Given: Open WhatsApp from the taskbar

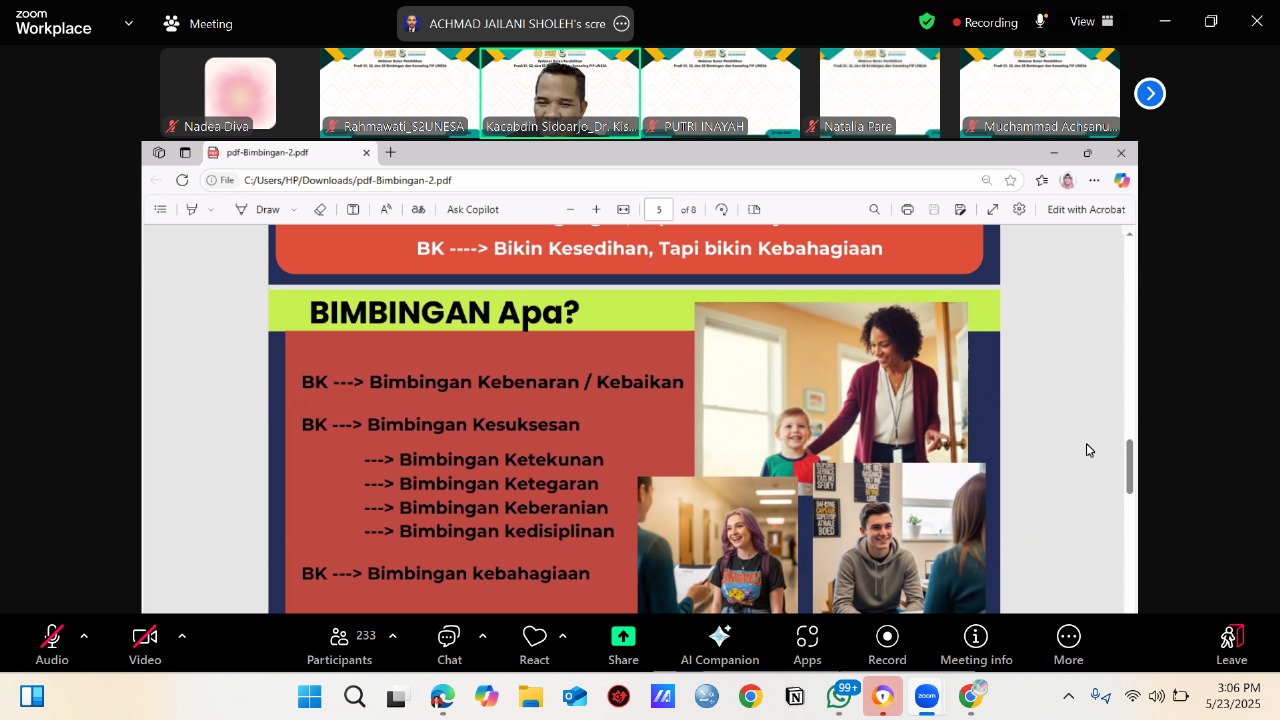Looking at the screenshot, I should [x=839, y=697].
